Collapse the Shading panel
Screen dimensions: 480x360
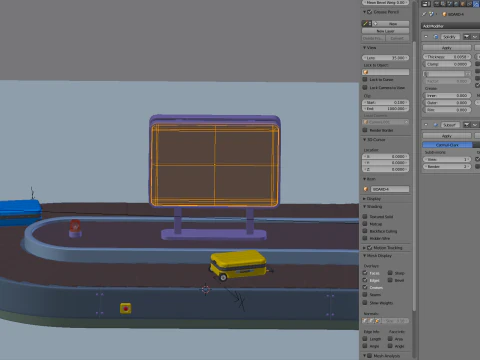pyautogui.click(x=364, y=207)
